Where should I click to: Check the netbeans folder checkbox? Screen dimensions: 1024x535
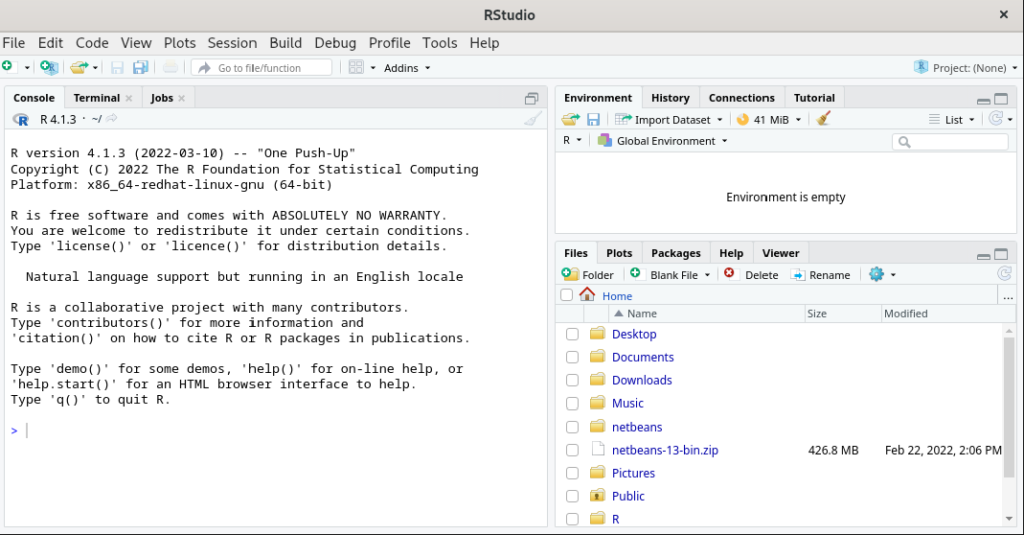click(x=572, y=427)
